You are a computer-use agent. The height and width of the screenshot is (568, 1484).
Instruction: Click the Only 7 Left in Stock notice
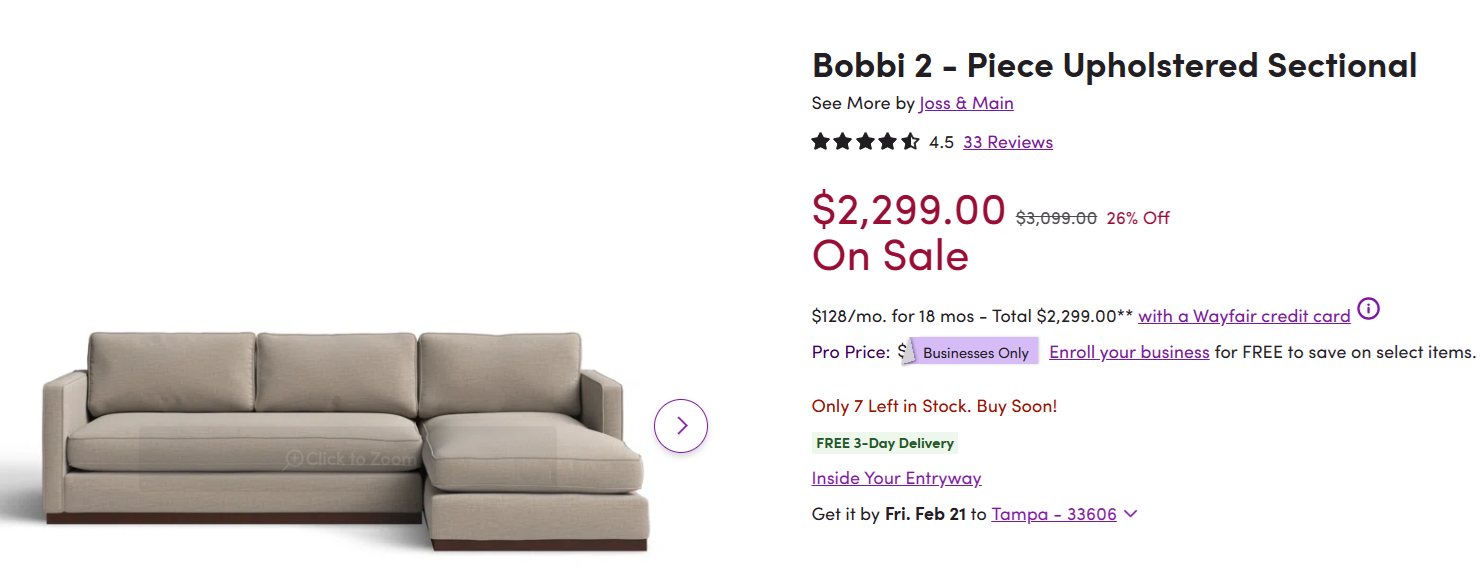[x=934, y=406]
